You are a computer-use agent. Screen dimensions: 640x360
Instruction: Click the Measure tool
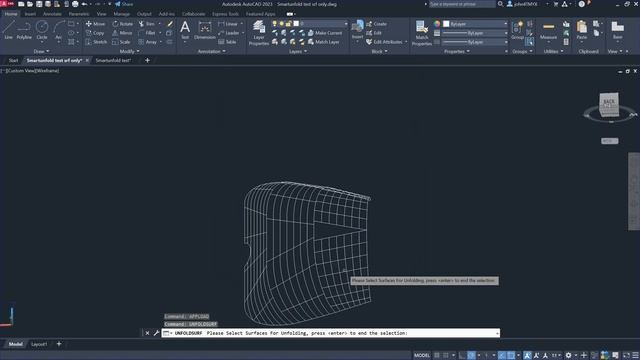[548, 30]
